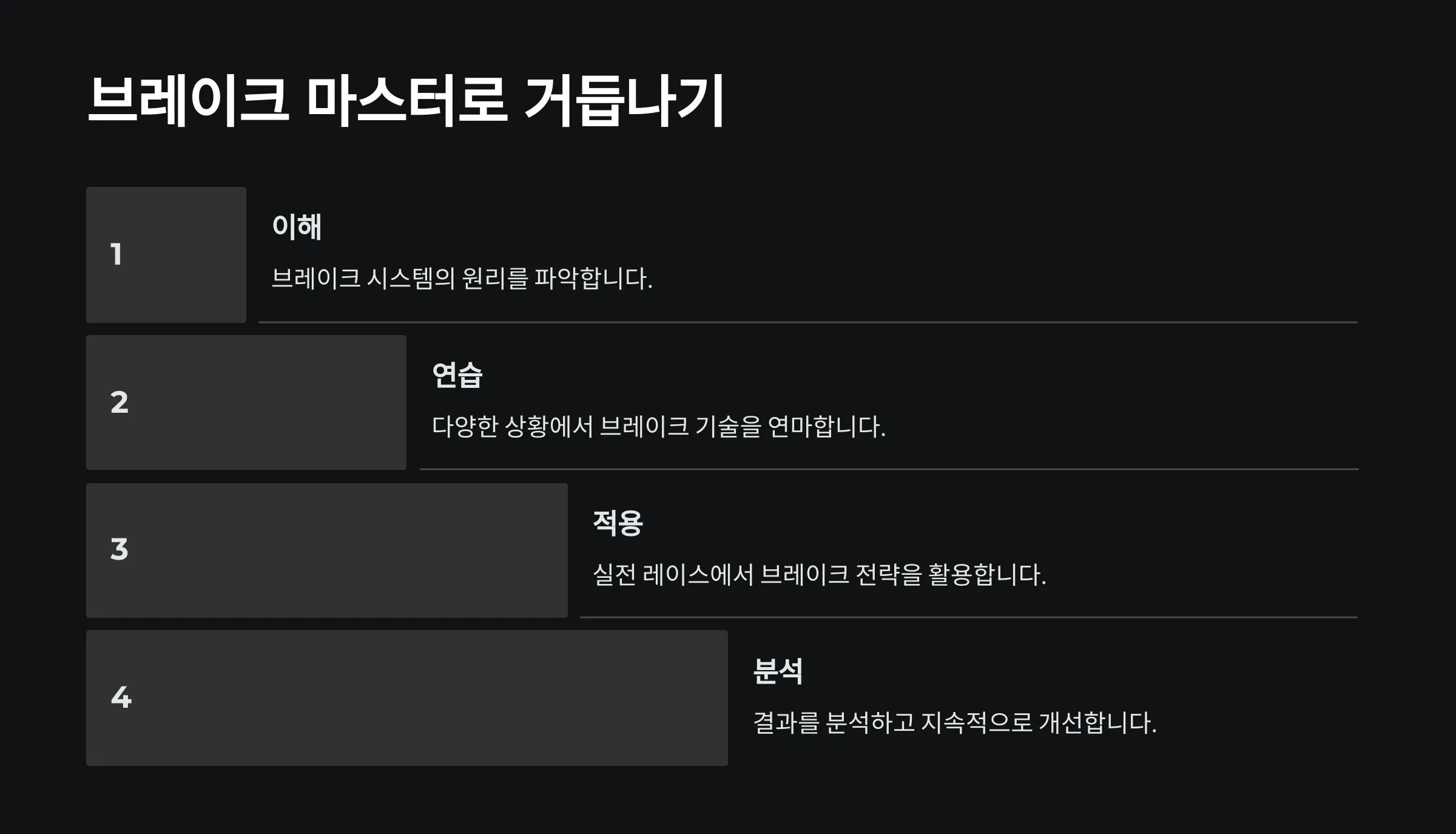Click the divider line under 적용 section
This screenshot has width=1456, height=834.
[969, 617]
